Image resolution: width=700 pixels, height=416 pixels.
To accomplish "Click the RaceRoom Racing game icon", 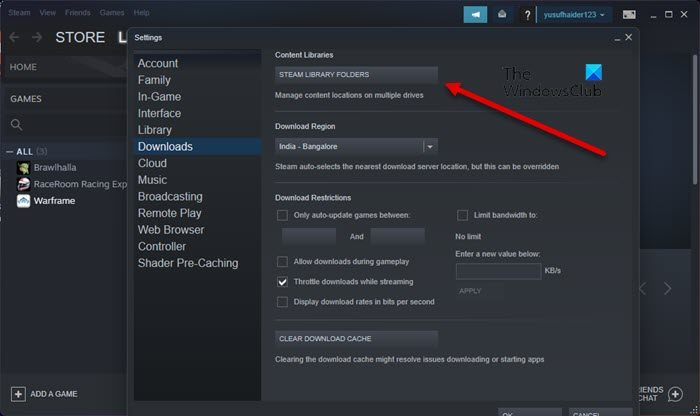I will pyautogui.click(x=23, y=184).
